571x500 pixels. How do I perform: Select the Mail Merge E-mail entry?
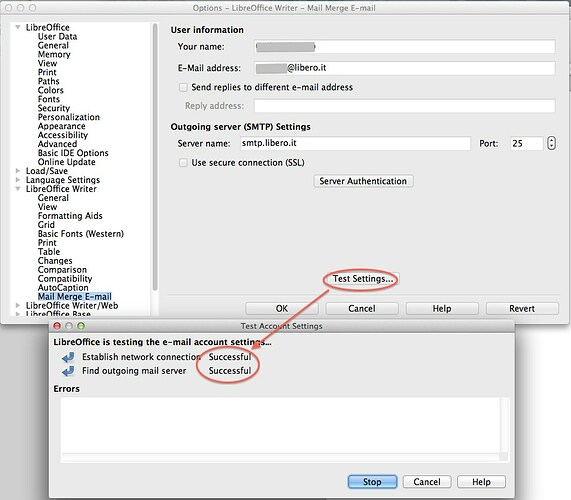(x=74, y=297)
